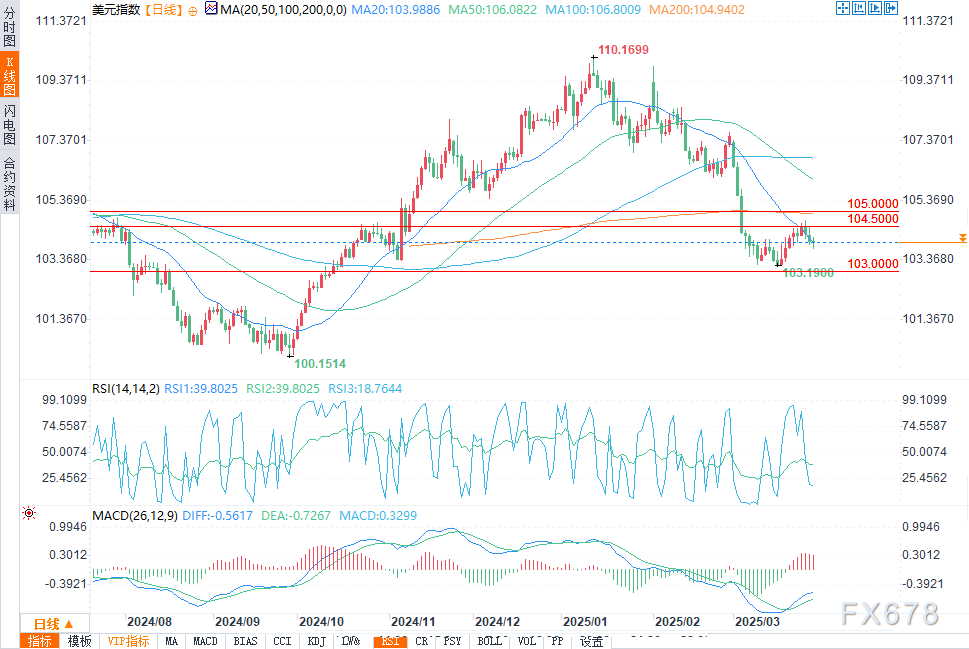The image size is (969, 649).
Task: Open the 闪电图 sidebar tab
Action: (9, 124)
